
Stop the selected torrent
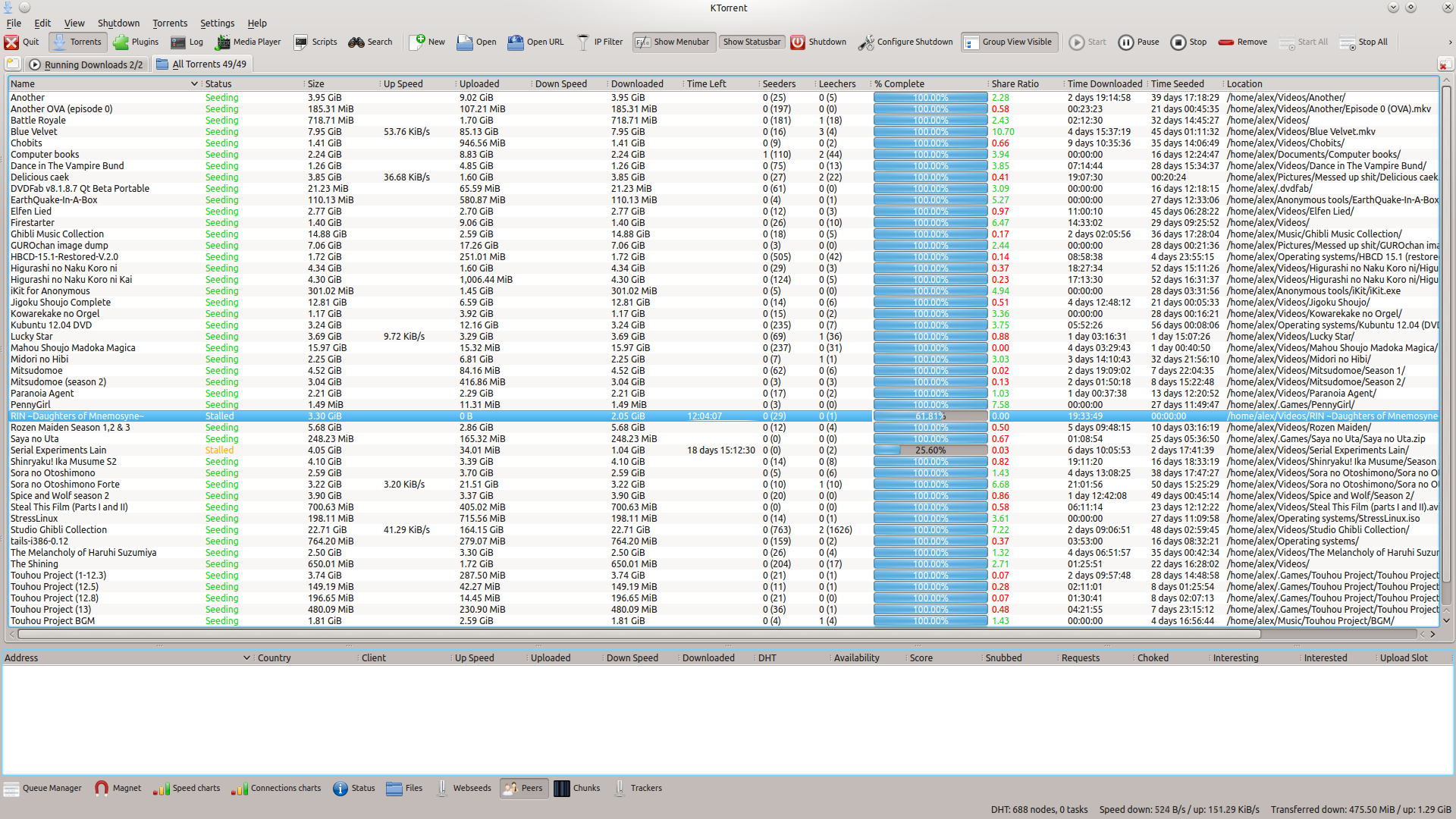click(1188, 42)
